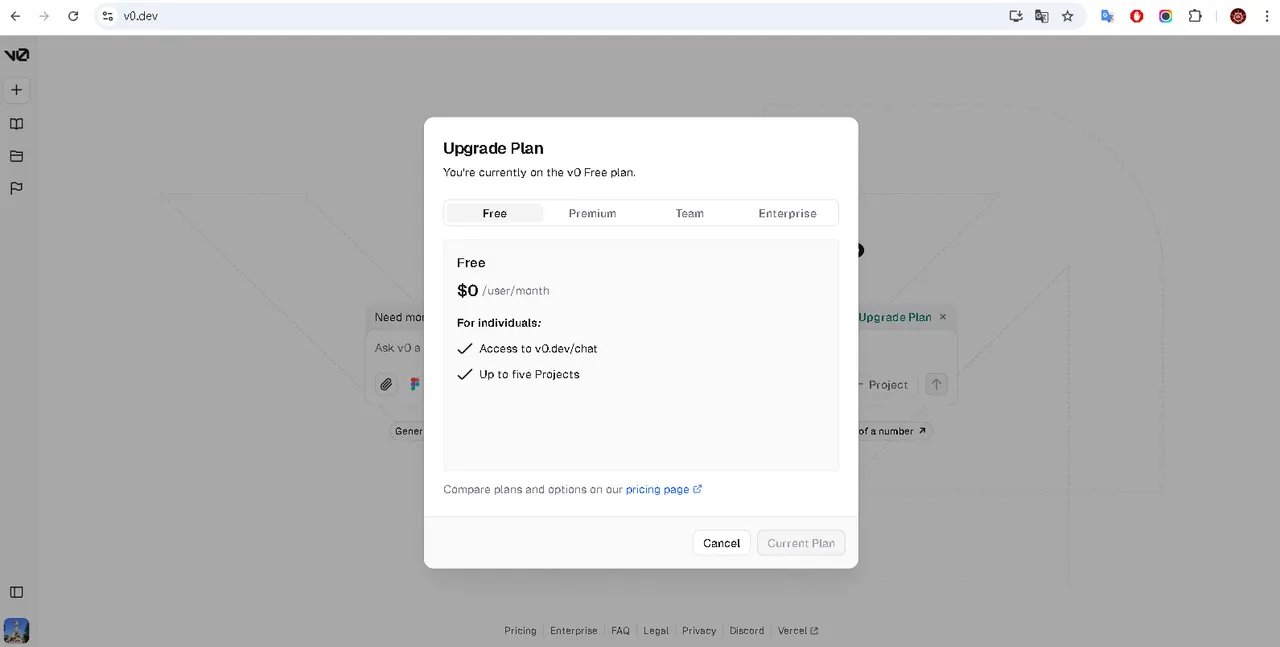Switch to the Team plan tab
Viewport: 1280px width, 647px height.
690,213
